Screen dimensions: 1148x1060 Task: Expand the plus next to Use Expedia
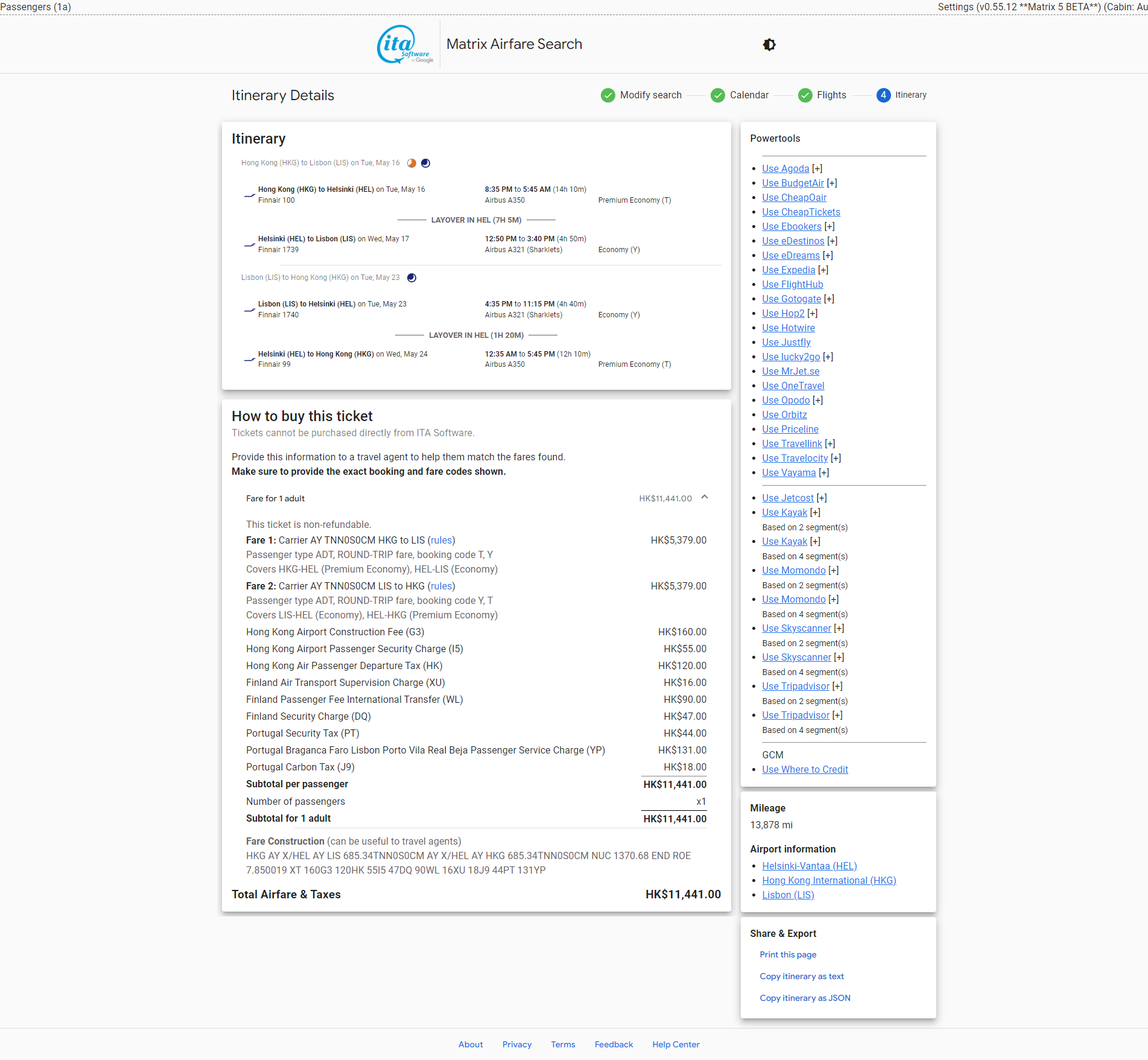823,270
